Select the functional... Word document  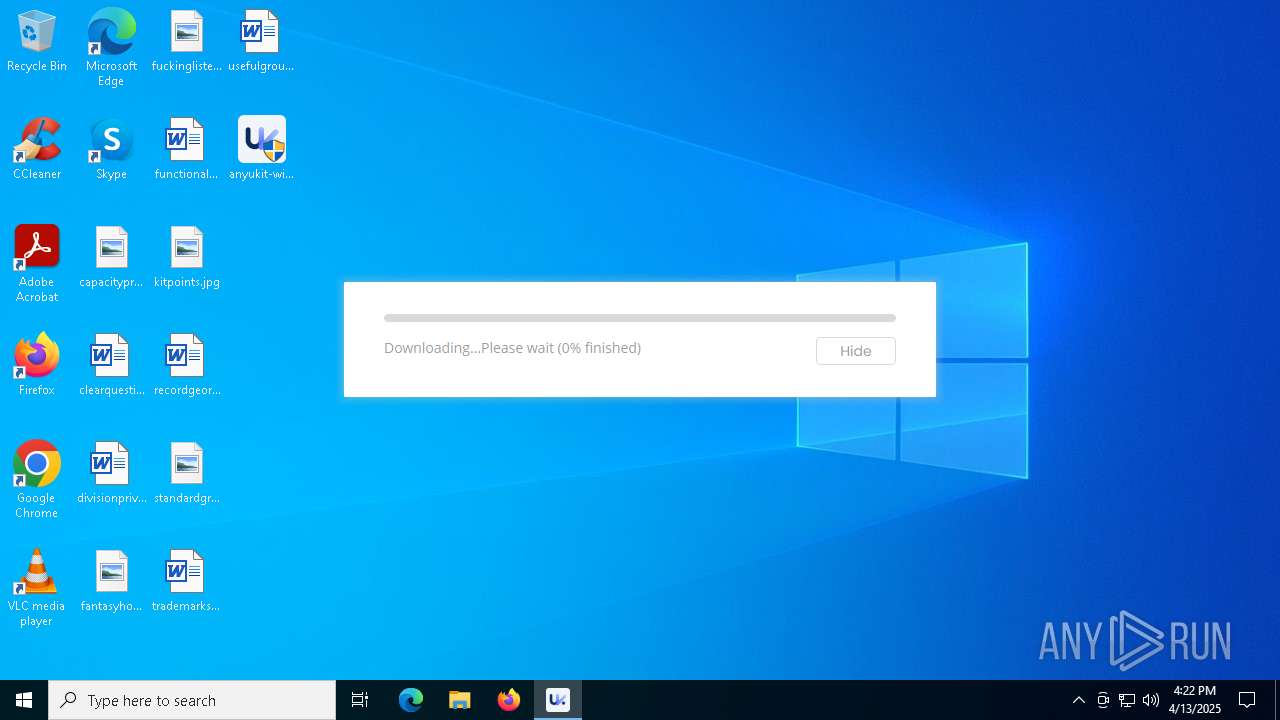click(186, 149)
